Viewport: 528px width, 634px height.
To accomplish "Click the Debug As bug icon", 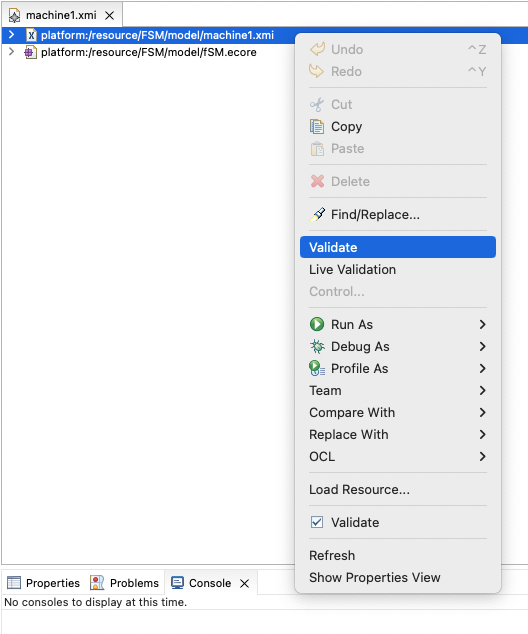I will pyautogui.click(x=317, y=347).
